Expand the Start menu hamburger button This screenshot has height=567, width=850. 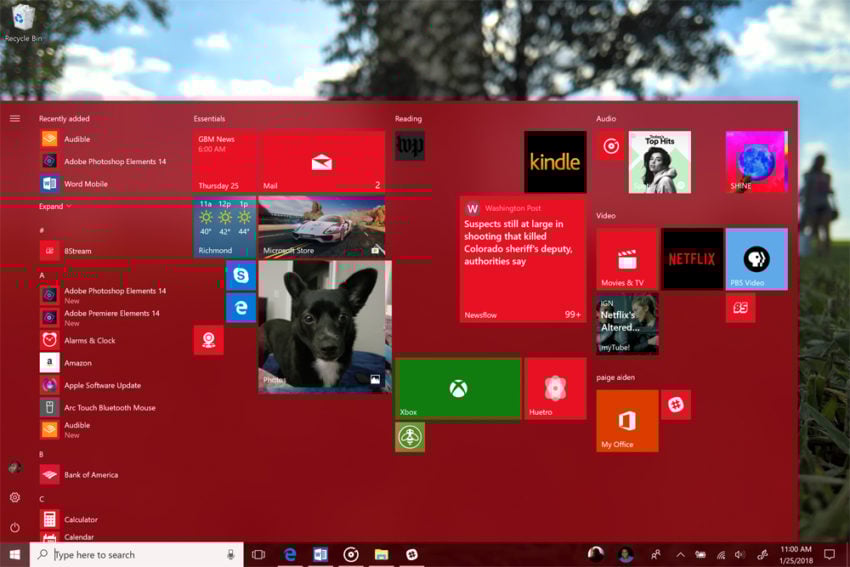(x=15, y=118)
